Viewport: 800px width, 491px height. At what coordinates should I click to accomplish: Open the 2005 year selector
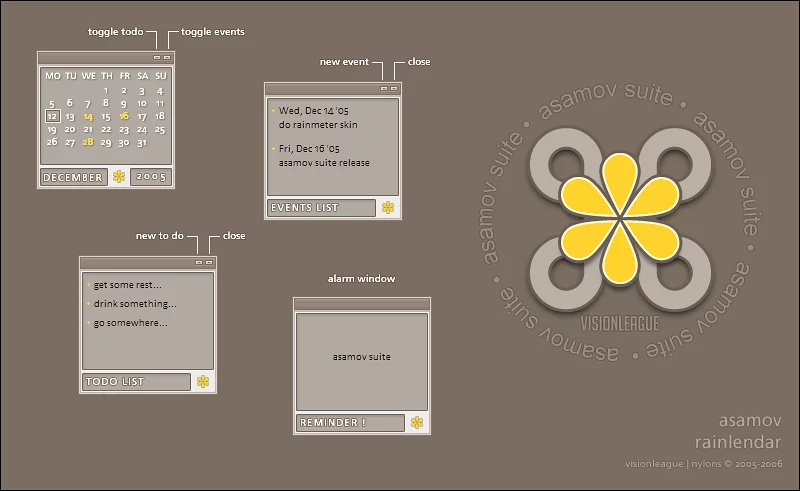pos(151,177)
